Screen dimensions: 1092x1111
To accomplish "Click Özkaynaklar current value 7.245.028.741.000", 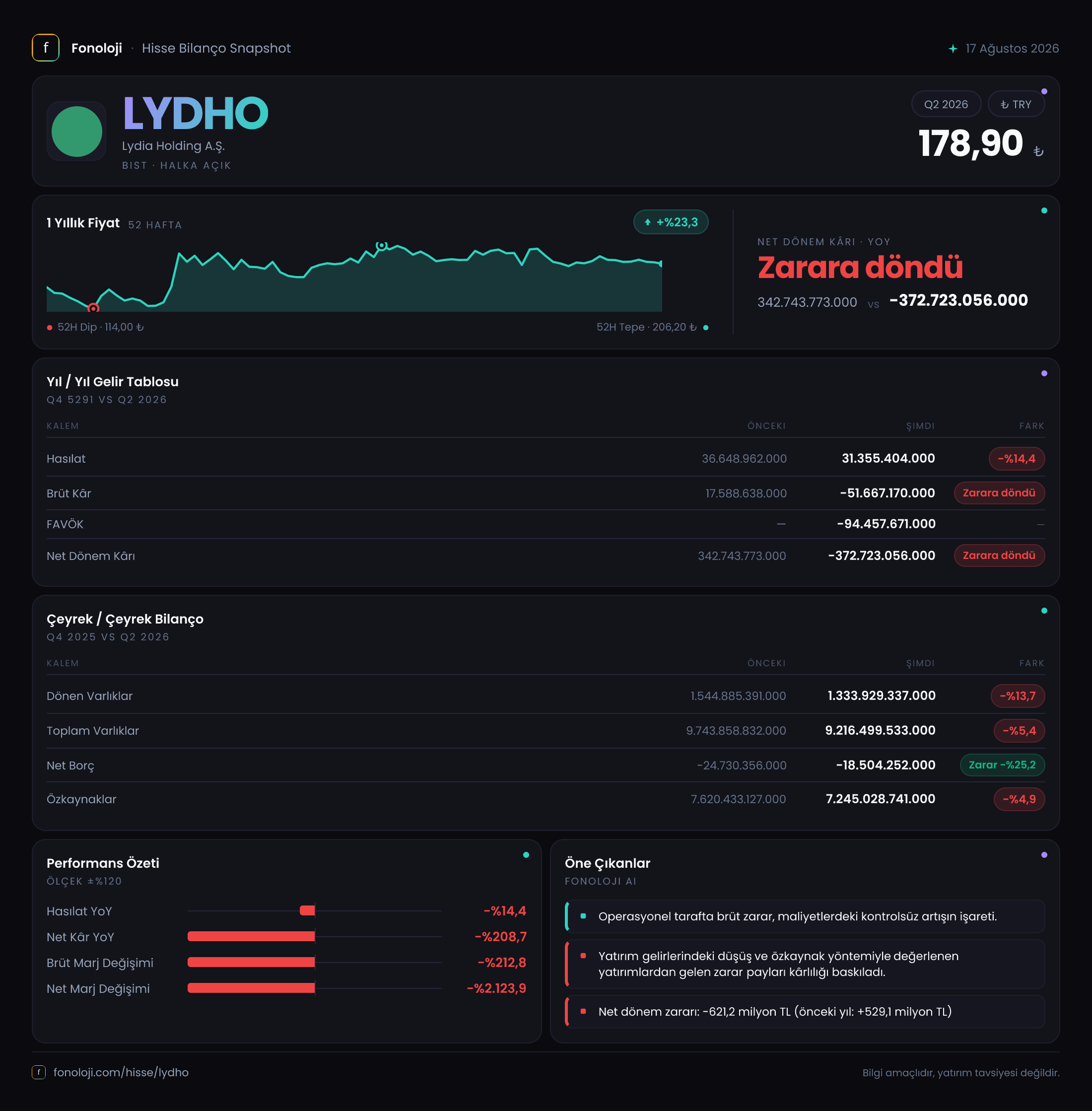I will pyautogui.click(x=881, y=799).
